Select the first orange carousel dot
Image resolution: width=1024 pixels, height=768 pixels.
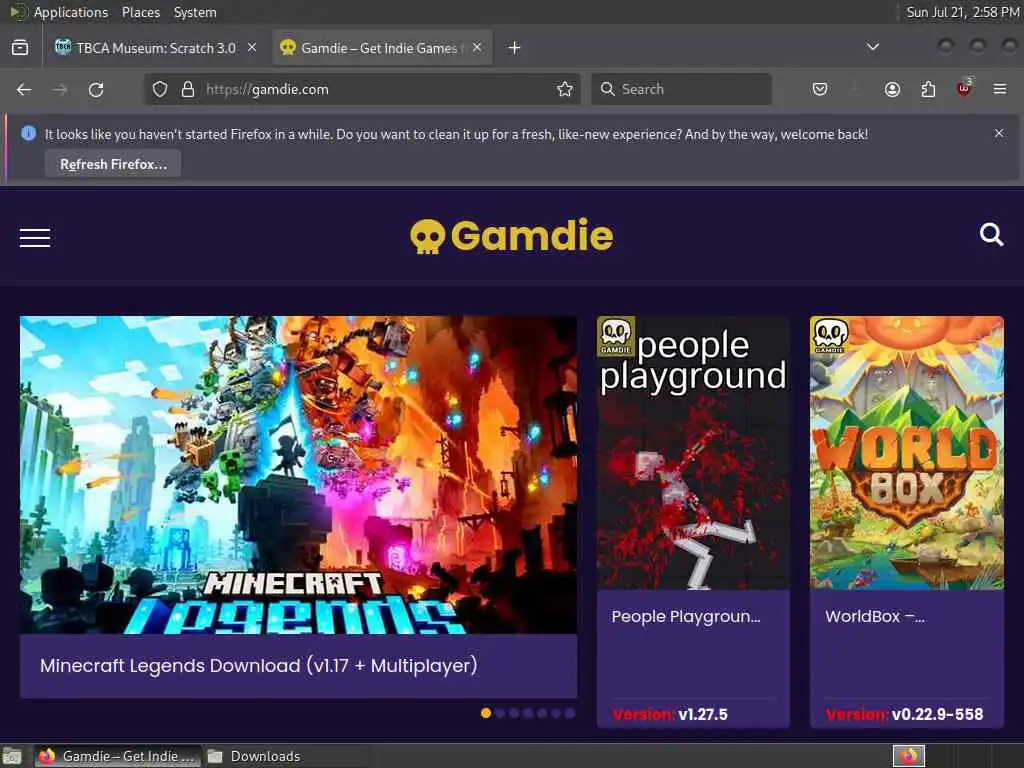pos(486,713)
